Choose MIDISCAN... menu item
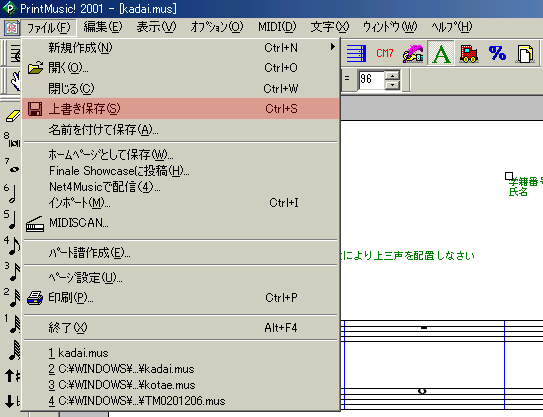Image resolution: width=543 pixels, height=417 pixels. [x=180, y=223]
